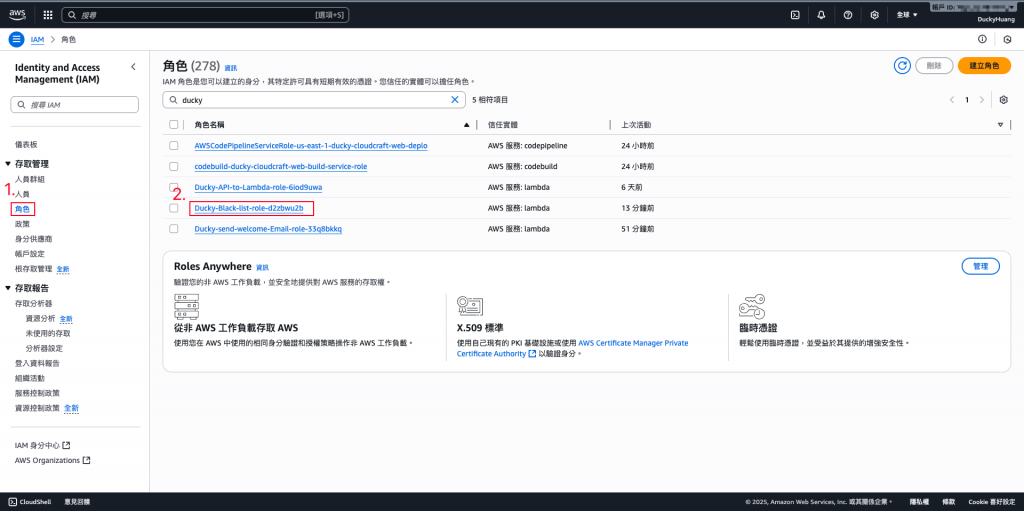Image resolution: width=1024 pixels, height=511 pixels.
Task: Open 儀表板 in the sidebar
Action: coord(26,144)
